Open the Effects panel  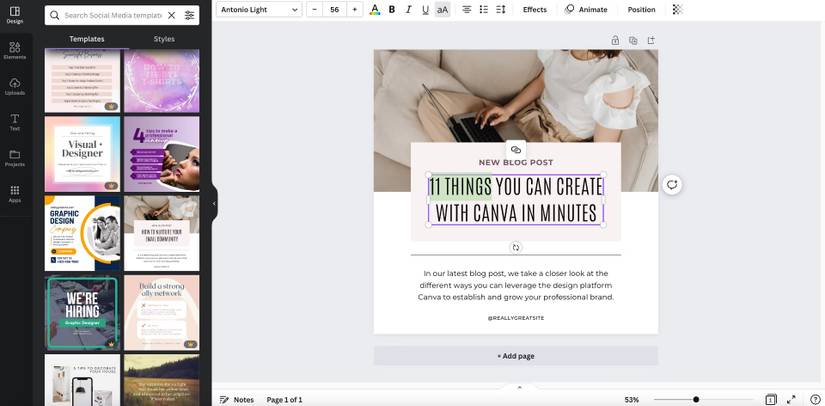tap(535, 9)
